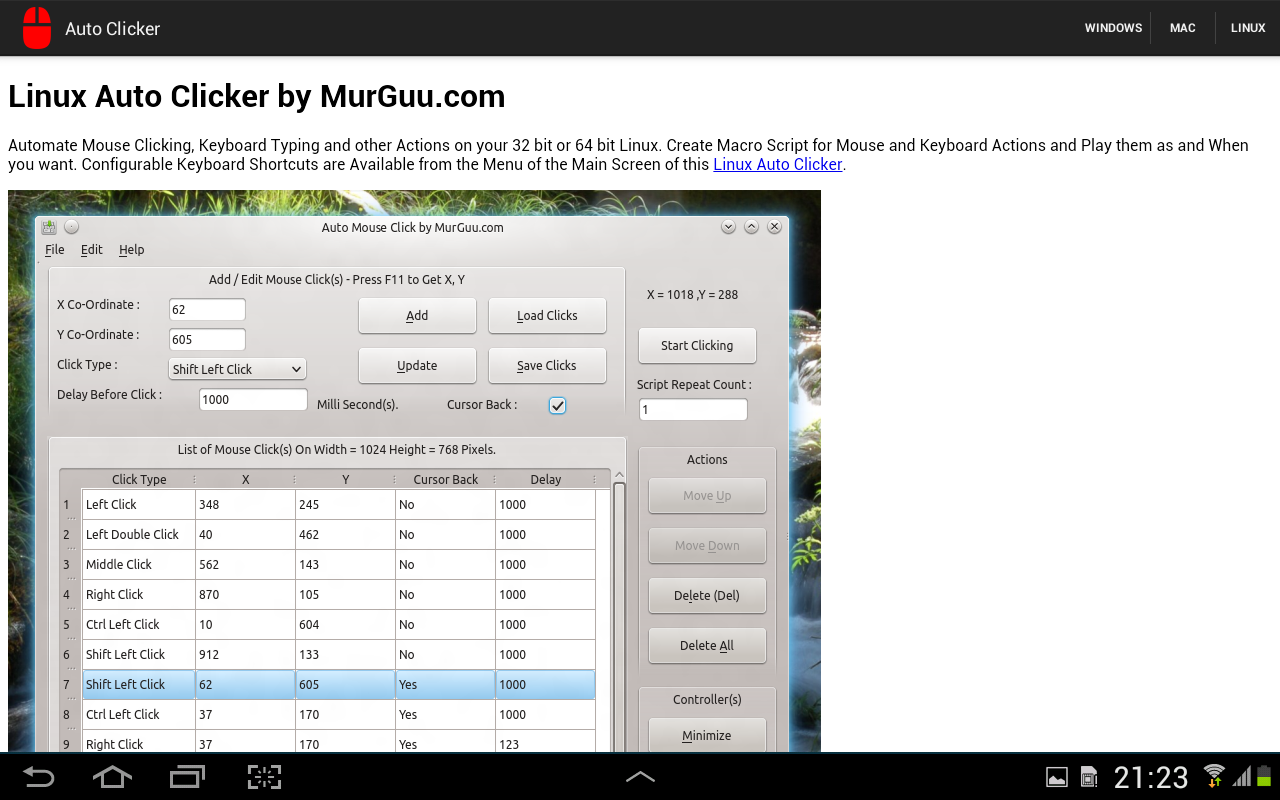This screenshot has width=1280, height=800.
Task: Click the X Co-Ordinate input field
Action: click(207, 309)
